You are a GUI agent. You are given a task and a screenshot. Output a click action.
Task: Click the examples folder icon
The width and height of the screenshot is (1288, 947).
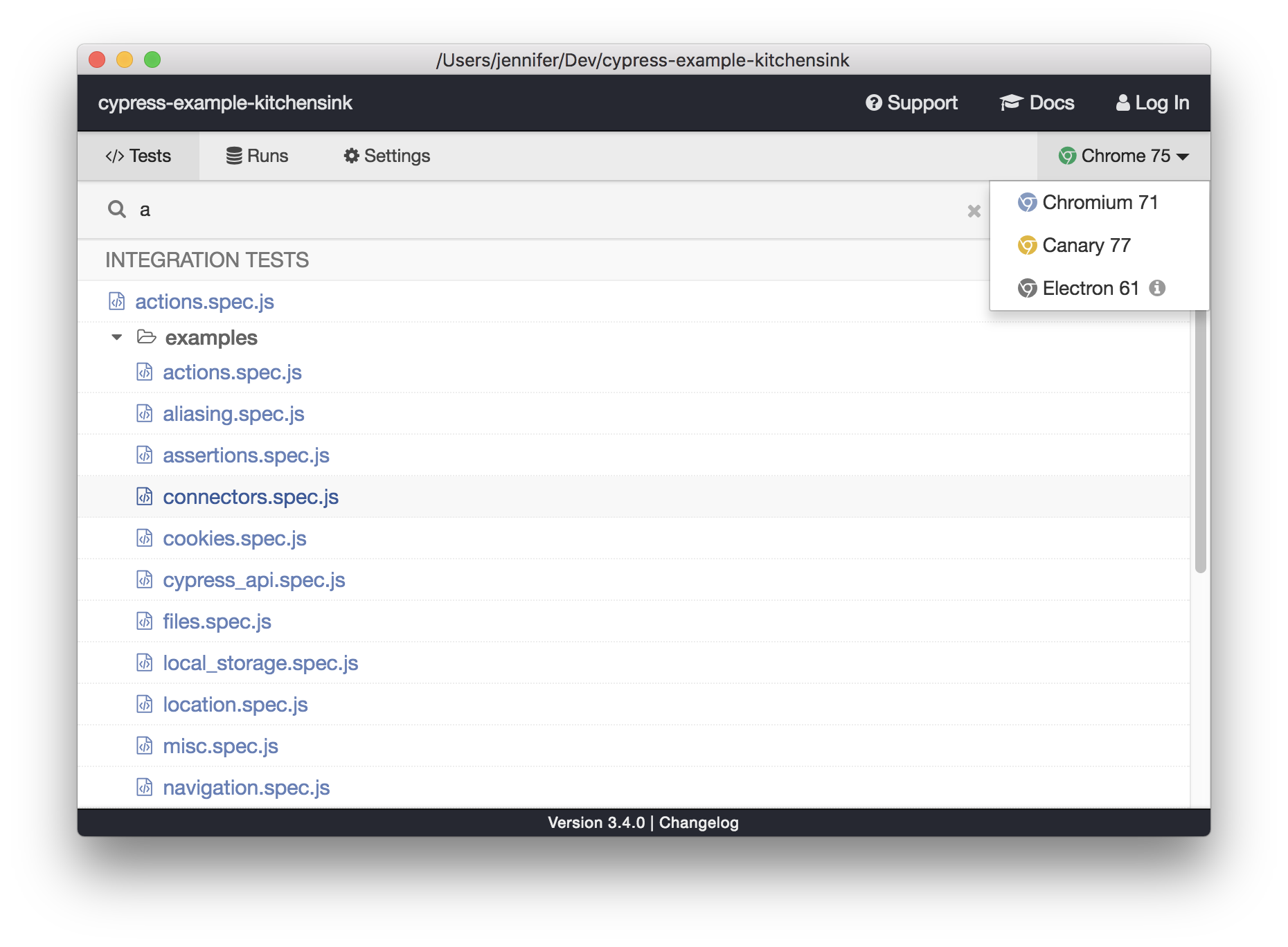pyautogui.click(x=146, y=337)
